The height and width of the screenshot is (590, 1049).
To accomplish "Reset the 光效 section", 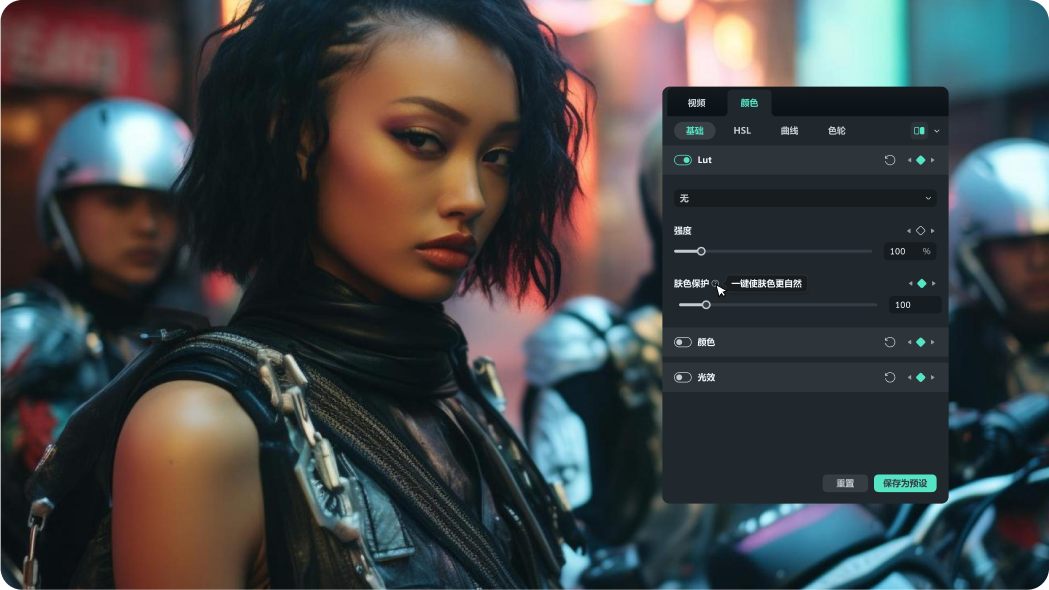I will 890,378.
